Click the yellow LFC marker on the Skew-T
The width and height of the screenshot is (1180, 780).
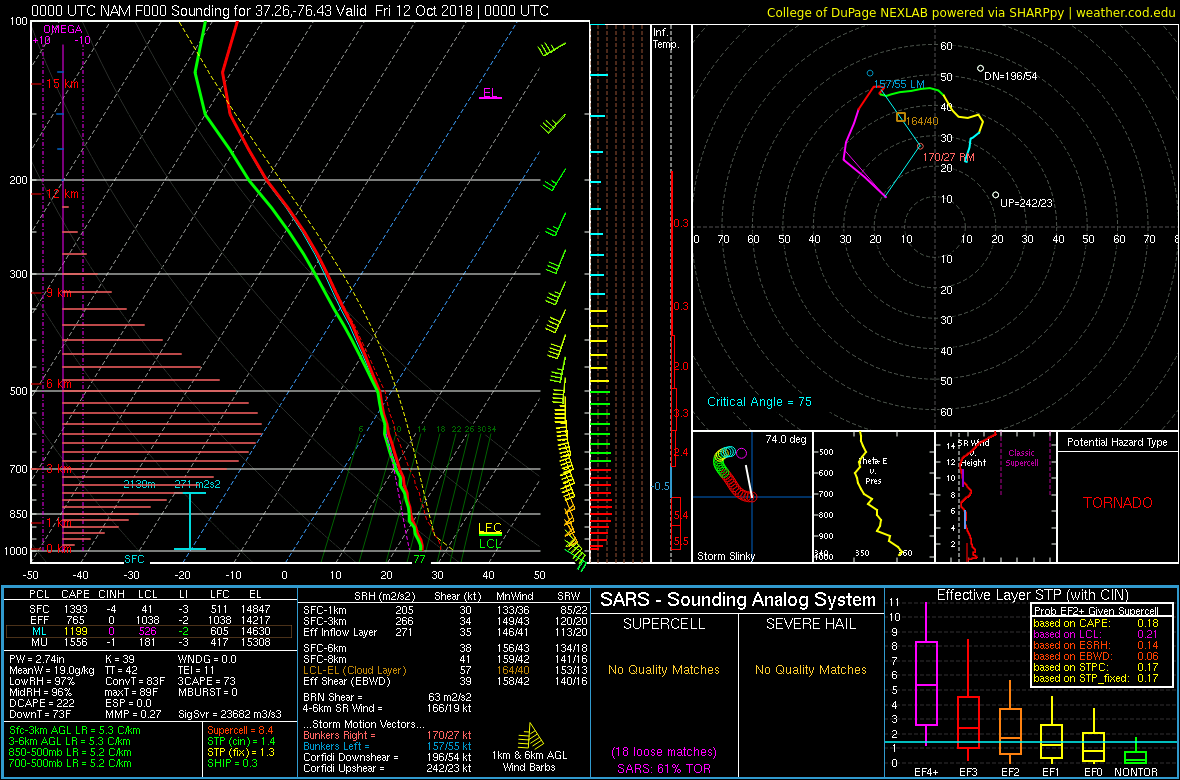(x=490, y=529)
